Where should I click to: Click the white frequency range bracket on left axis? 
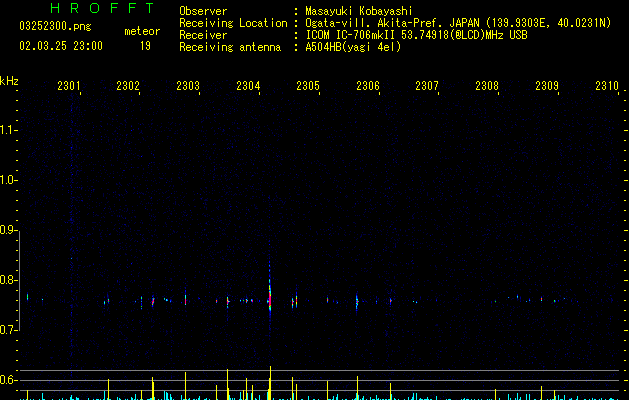coord(19,281)
